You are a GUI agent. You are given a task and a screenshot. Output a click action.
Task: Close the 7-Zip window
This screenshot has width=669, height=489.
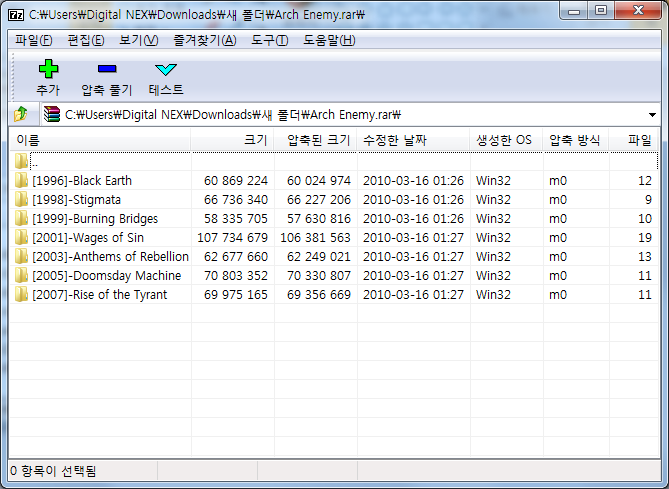pos(638,10)
